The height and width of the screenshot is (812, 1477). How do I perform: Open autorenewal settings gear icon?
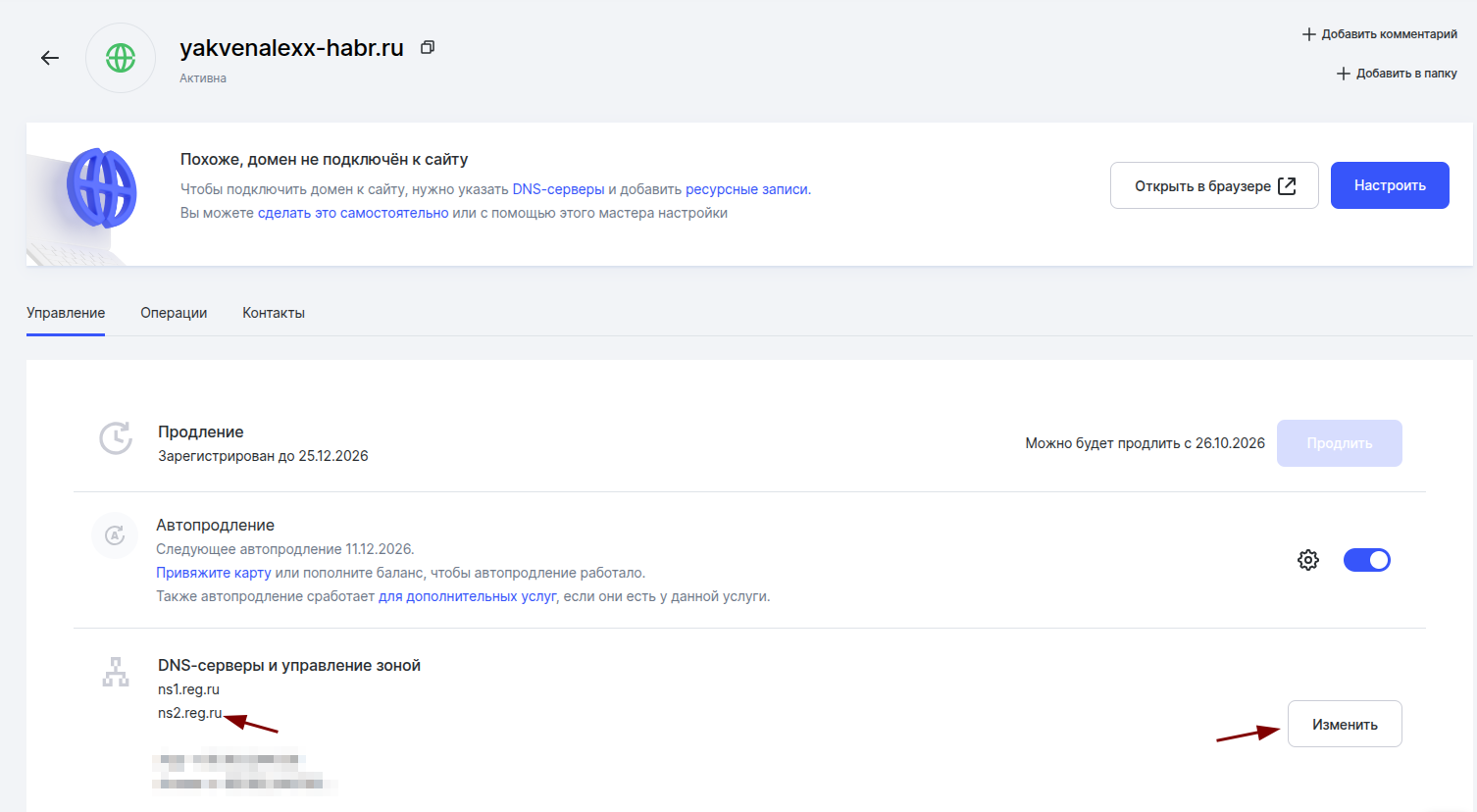tap(1307, 560)
